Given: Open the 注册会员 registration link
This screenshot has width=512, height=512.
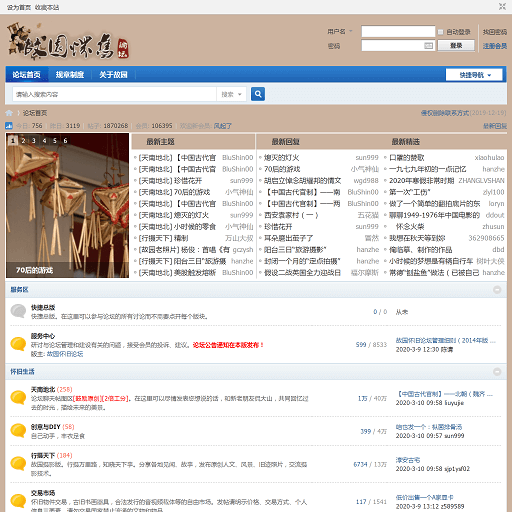Looking at the screenshot, I should pos(495,46).
